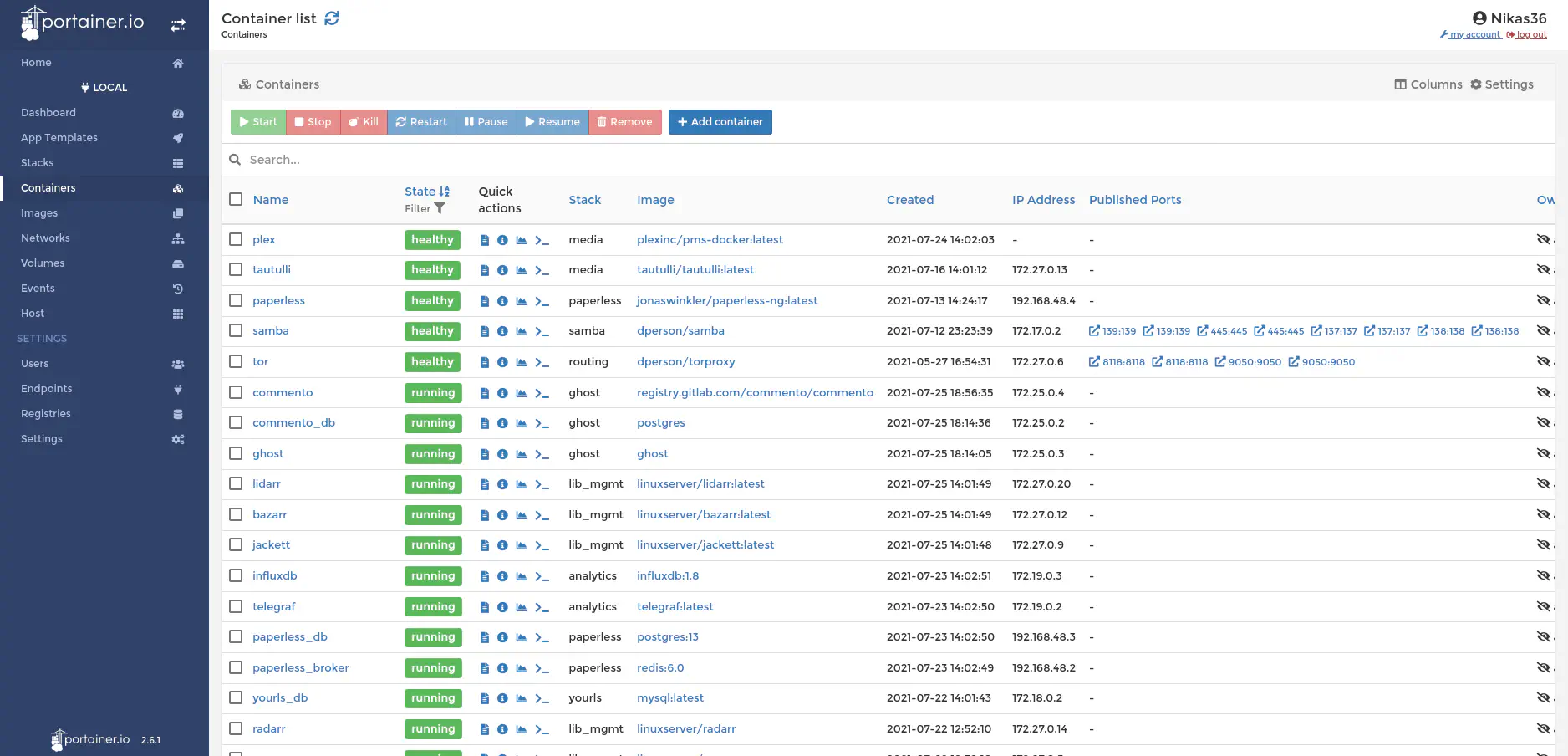Check the select-all checkbox in table header
This screenshot has width=1568, height=756.
click(236, 199)
